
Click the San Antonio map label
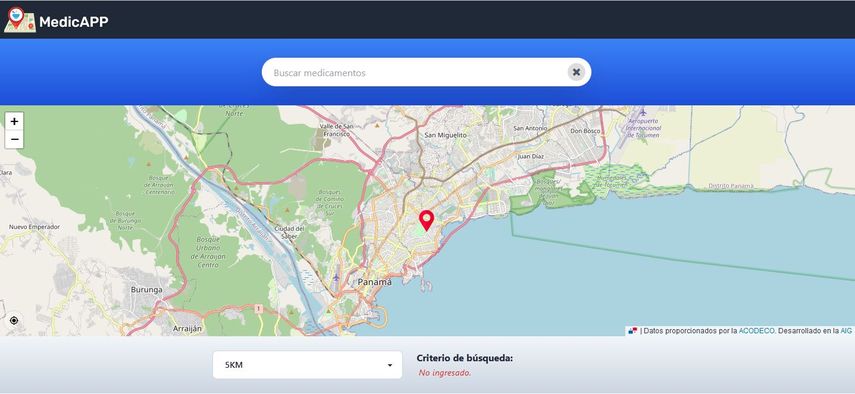point(530,128)
